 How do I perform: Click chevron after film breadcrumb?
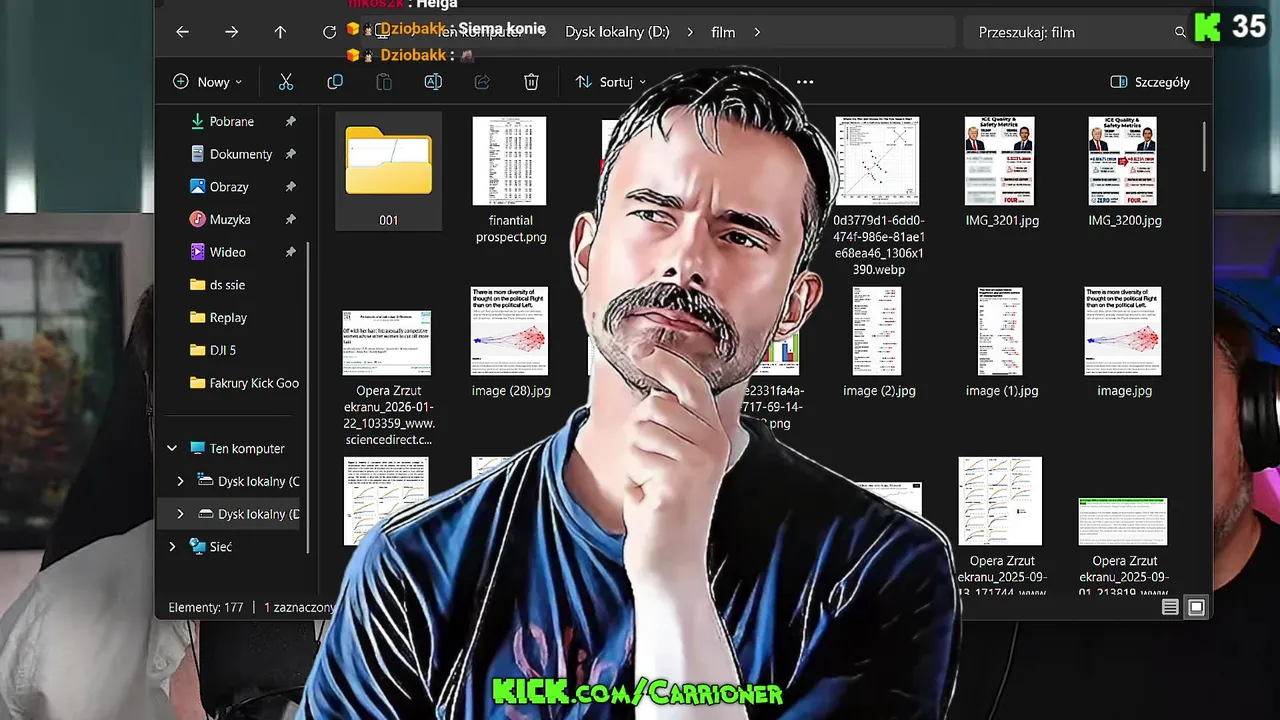pos(757,32)
